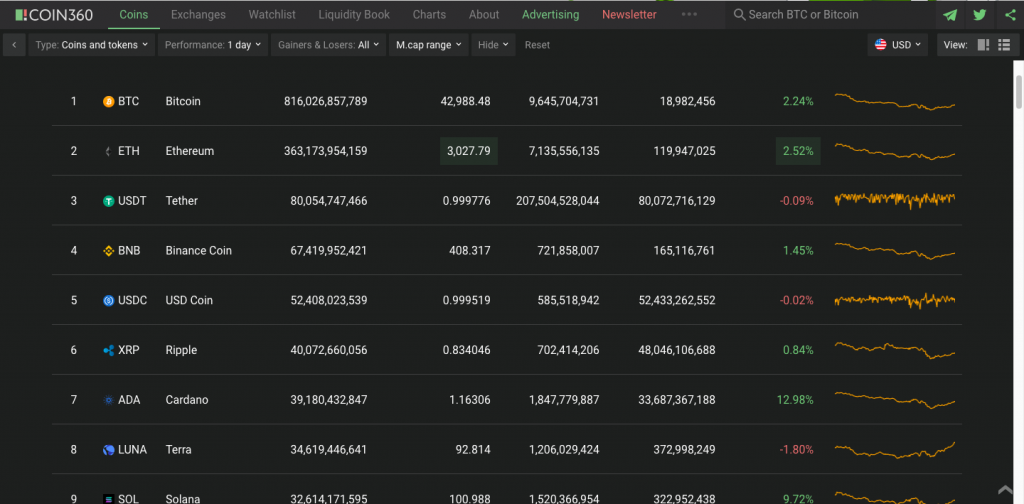
Task: Switch to list view icon
Action: pyautogui.click(x=1004, y=45)
